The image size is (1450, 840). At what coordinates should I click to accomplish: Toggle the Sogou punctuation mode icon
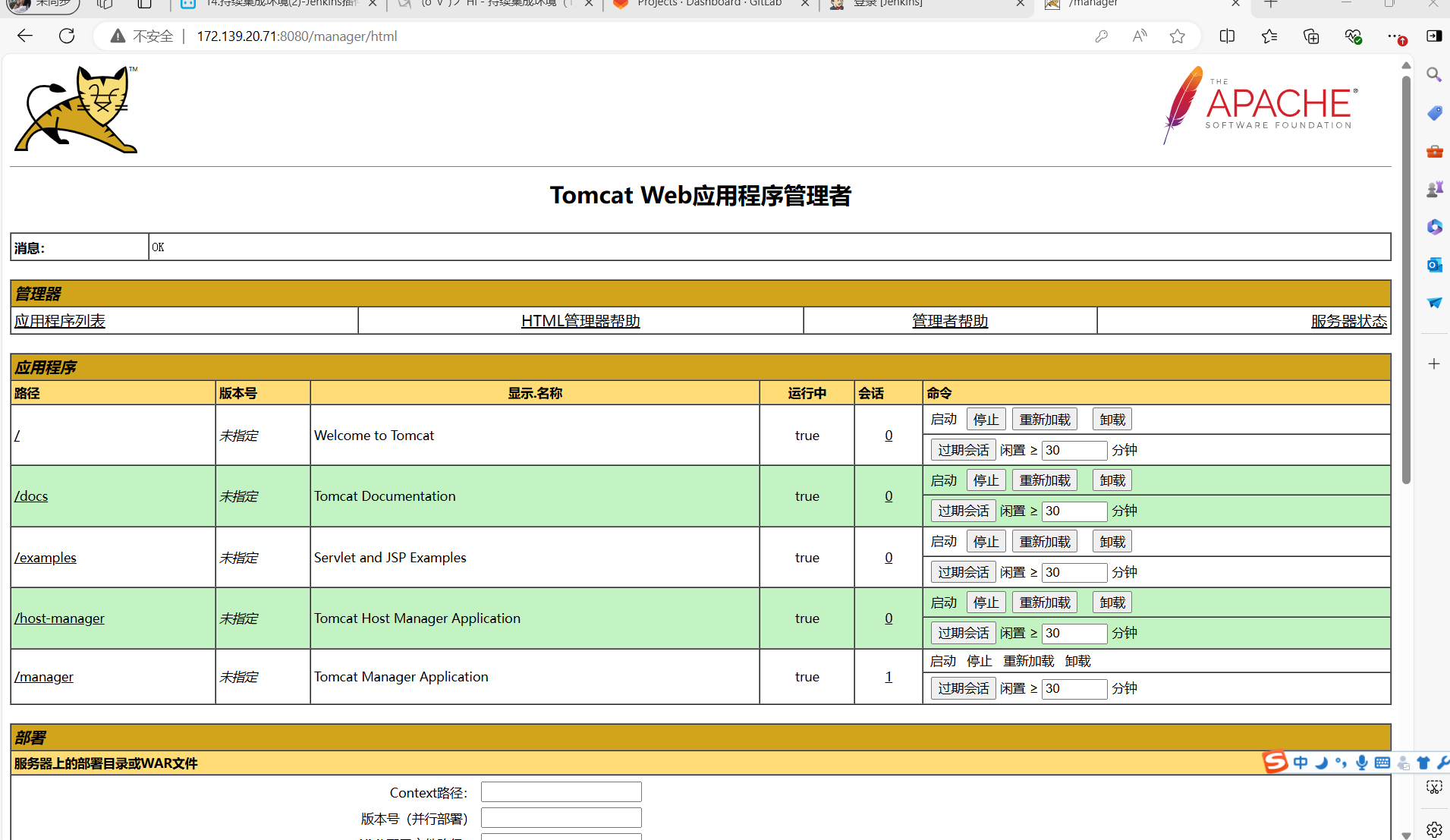pos(1341,763)
